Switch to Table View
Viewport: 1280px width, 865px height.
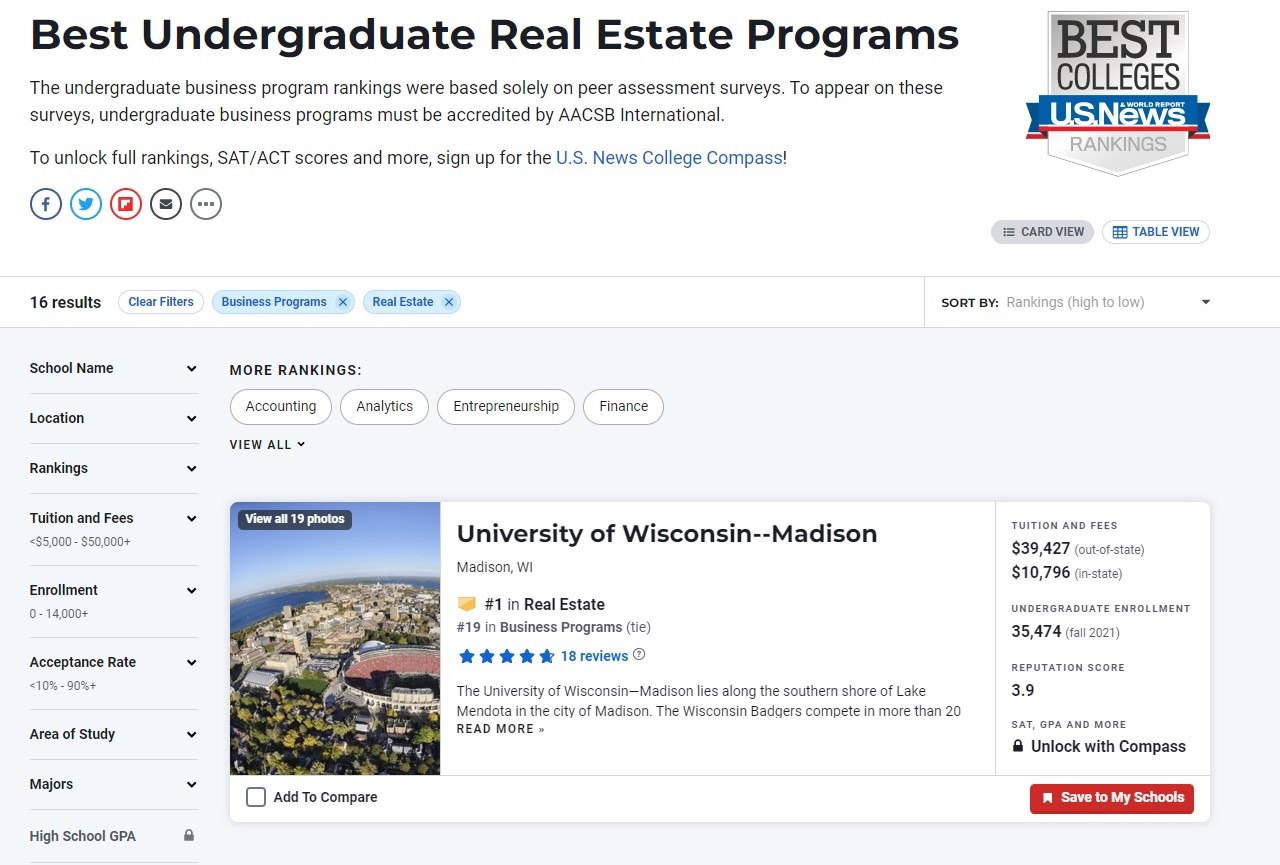click(1155, 231)
